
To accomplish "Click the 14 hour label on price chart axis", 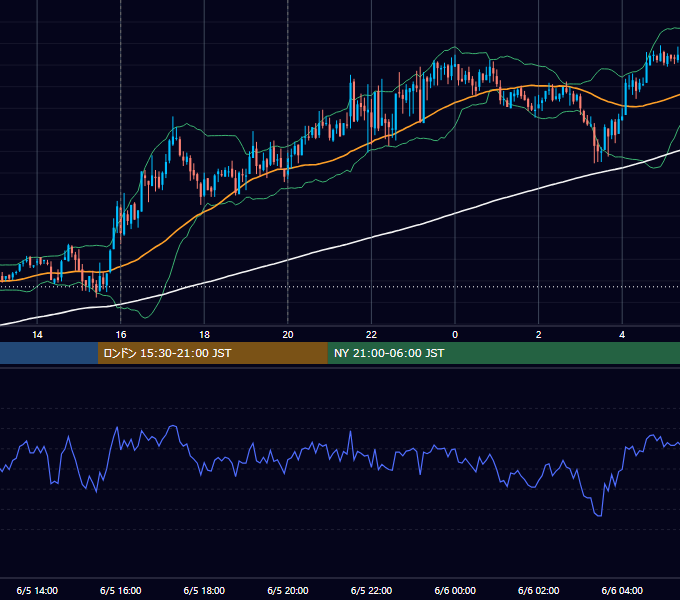I will coord(37,335).
